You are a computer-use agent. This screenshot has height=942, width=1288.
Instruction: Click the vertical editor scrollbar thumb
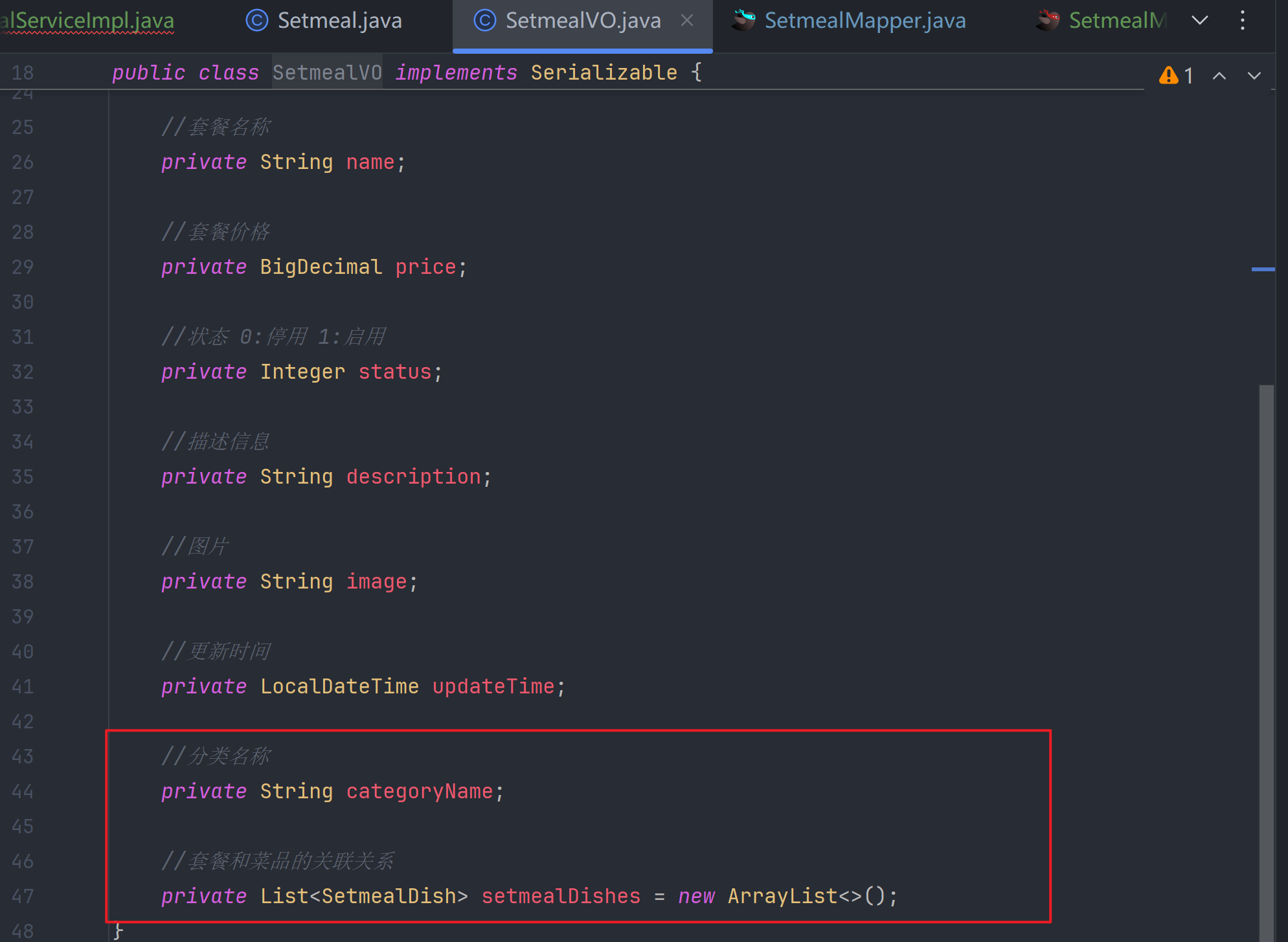pyautogui.click(x=1266, y=647)
